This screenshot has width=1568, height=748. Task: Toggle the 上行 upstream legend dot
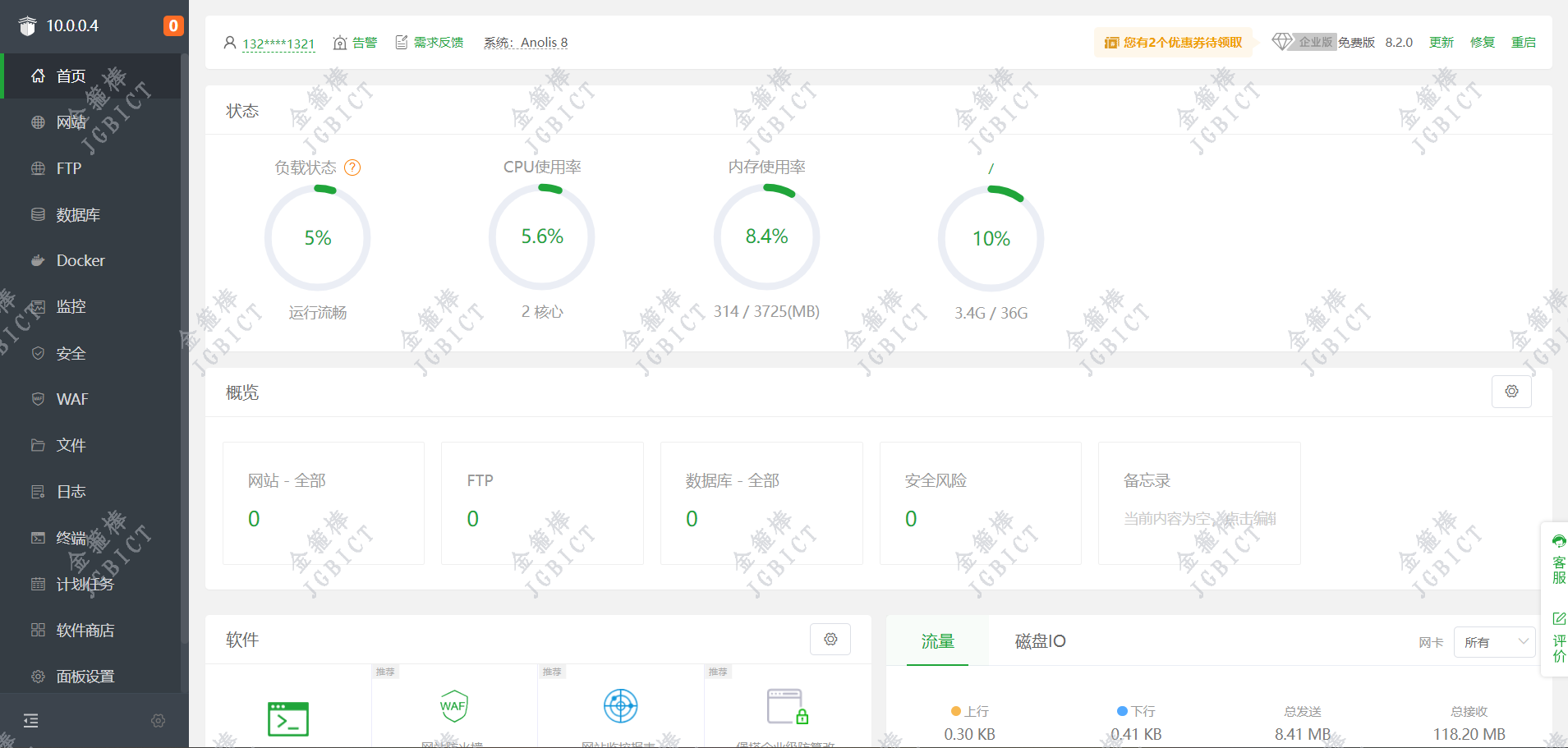click(956, 711)
